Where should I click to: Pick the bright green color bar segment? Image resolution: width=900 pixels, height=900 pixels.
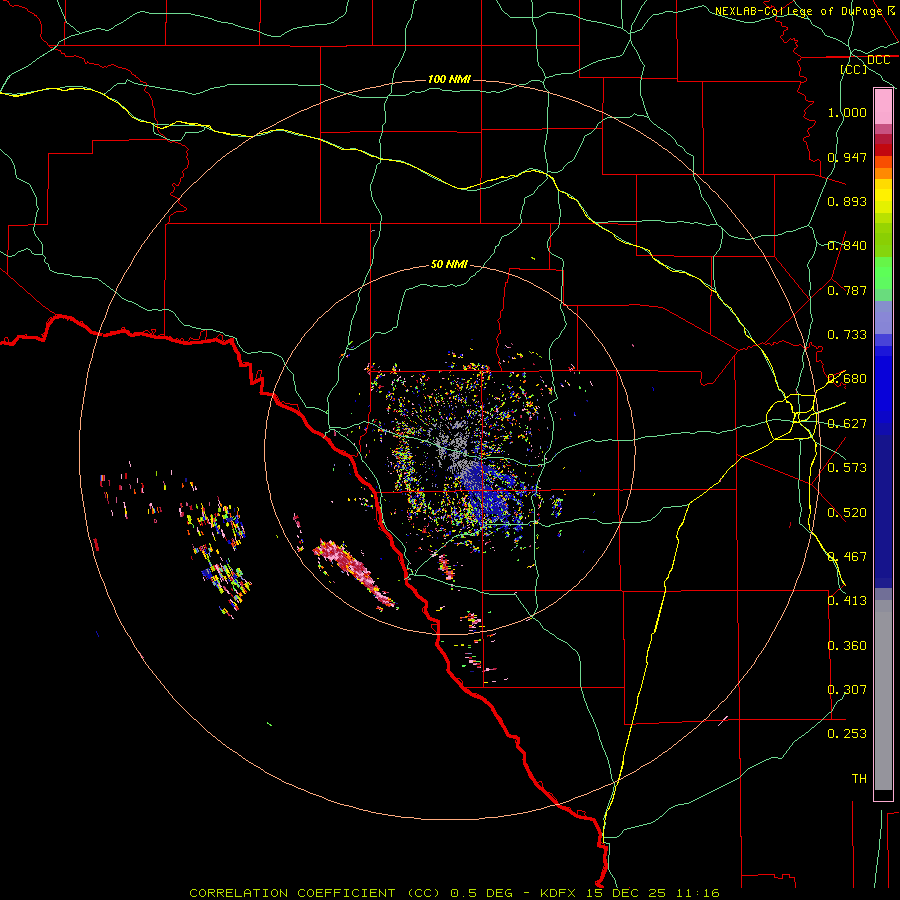click(x=883, y=273)
